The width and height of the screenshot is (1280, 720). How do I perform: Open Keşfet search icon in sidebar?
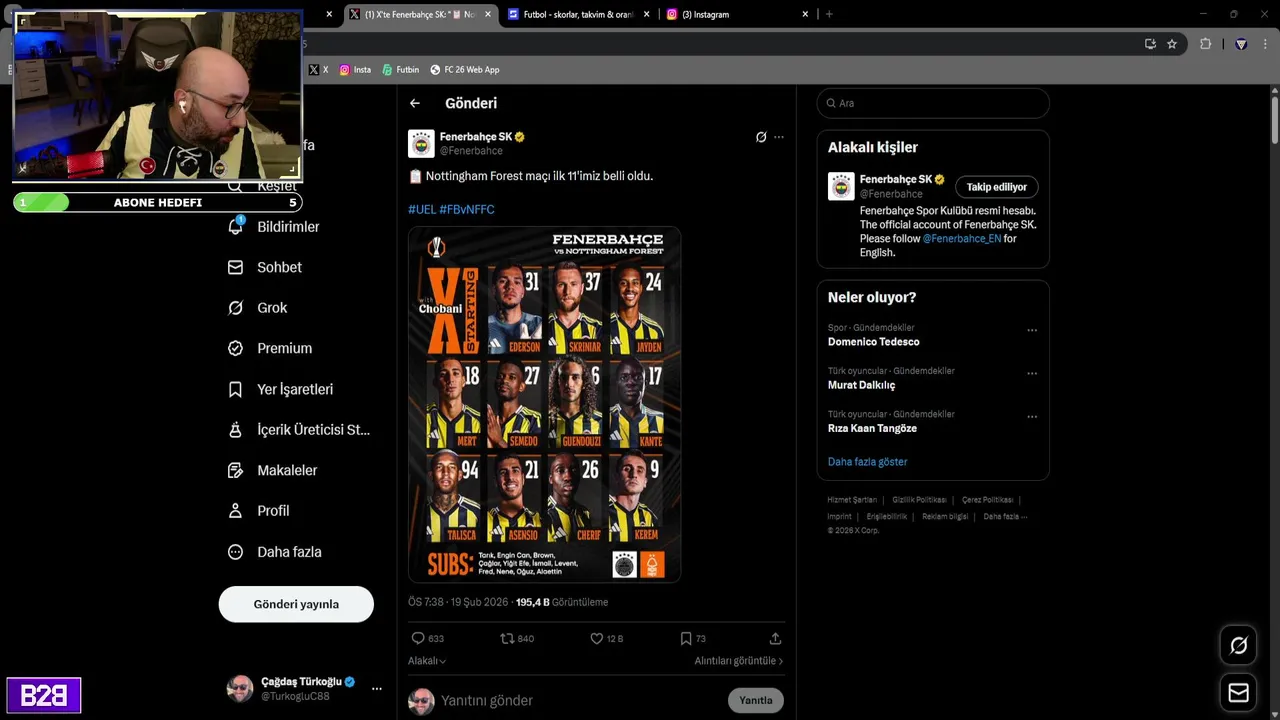(x=235, y=186)
